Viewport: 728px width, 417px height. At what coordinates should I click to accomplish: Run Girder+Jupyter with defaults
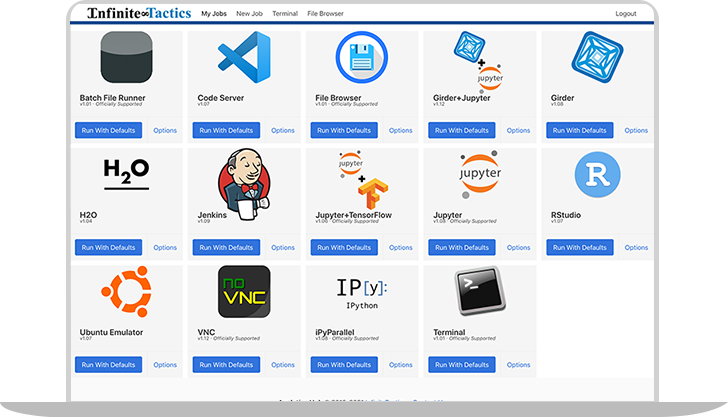pos(462,130)
